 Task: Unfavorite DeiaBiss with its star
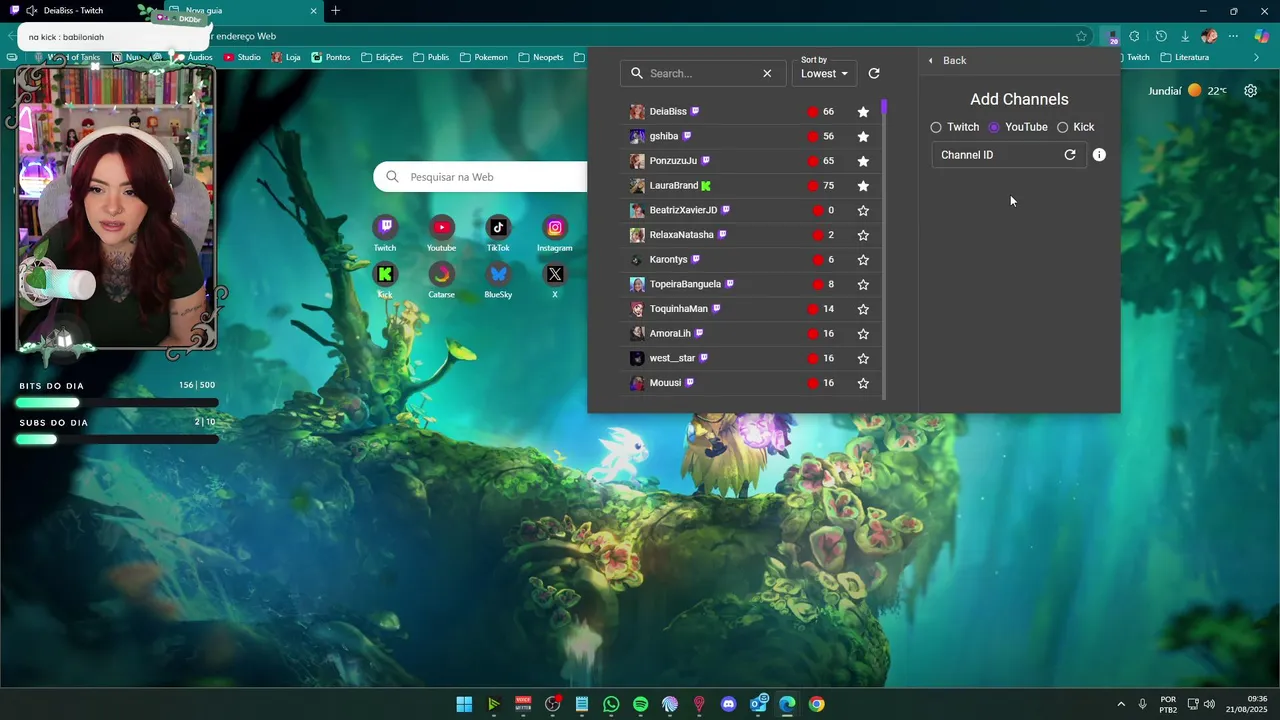(x=863, y=112)
